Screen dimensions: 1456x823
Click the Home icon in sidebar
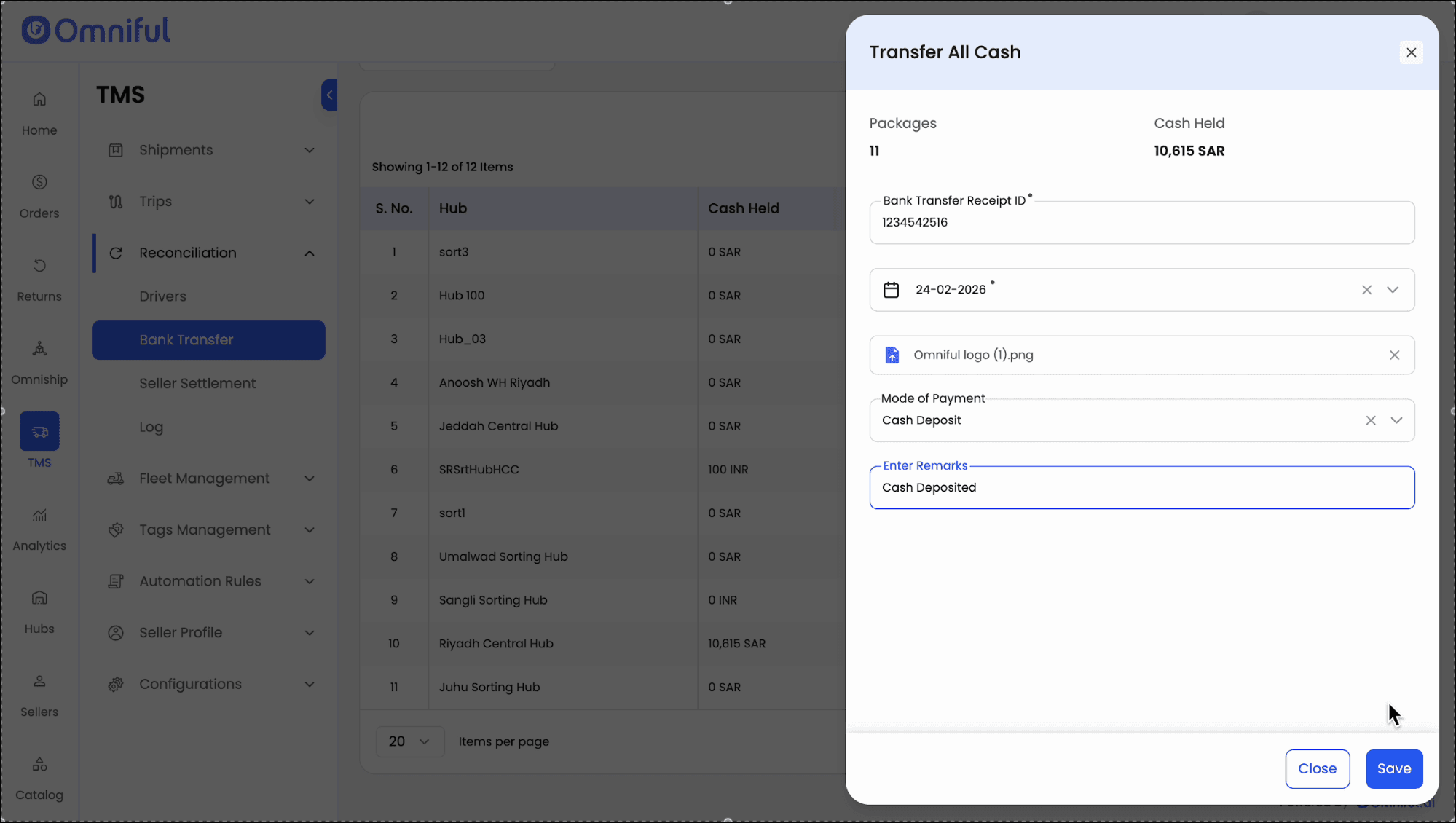39,100
